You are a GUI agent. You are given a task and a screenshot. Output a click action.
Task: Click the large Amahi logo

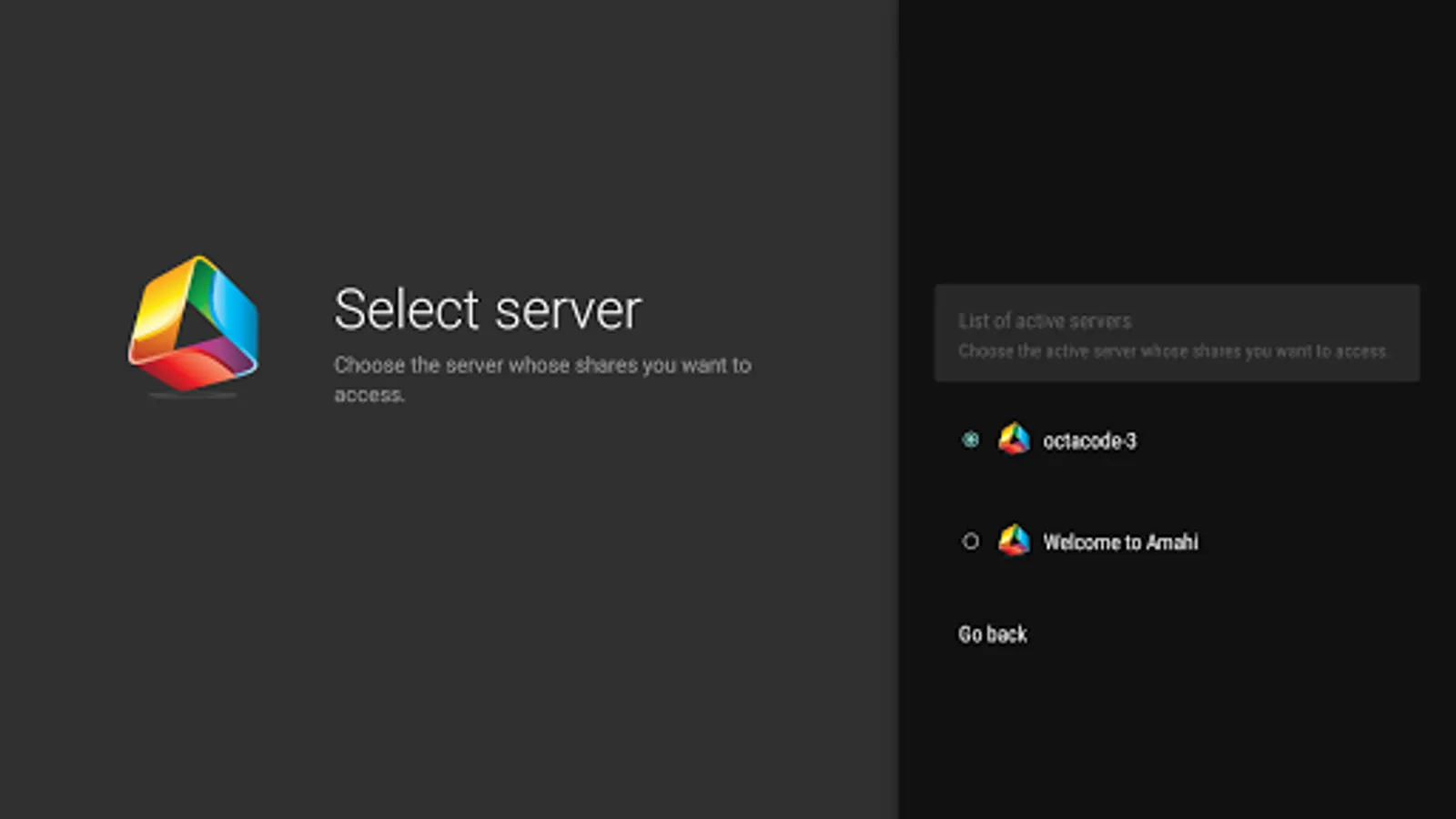(193, 325)
